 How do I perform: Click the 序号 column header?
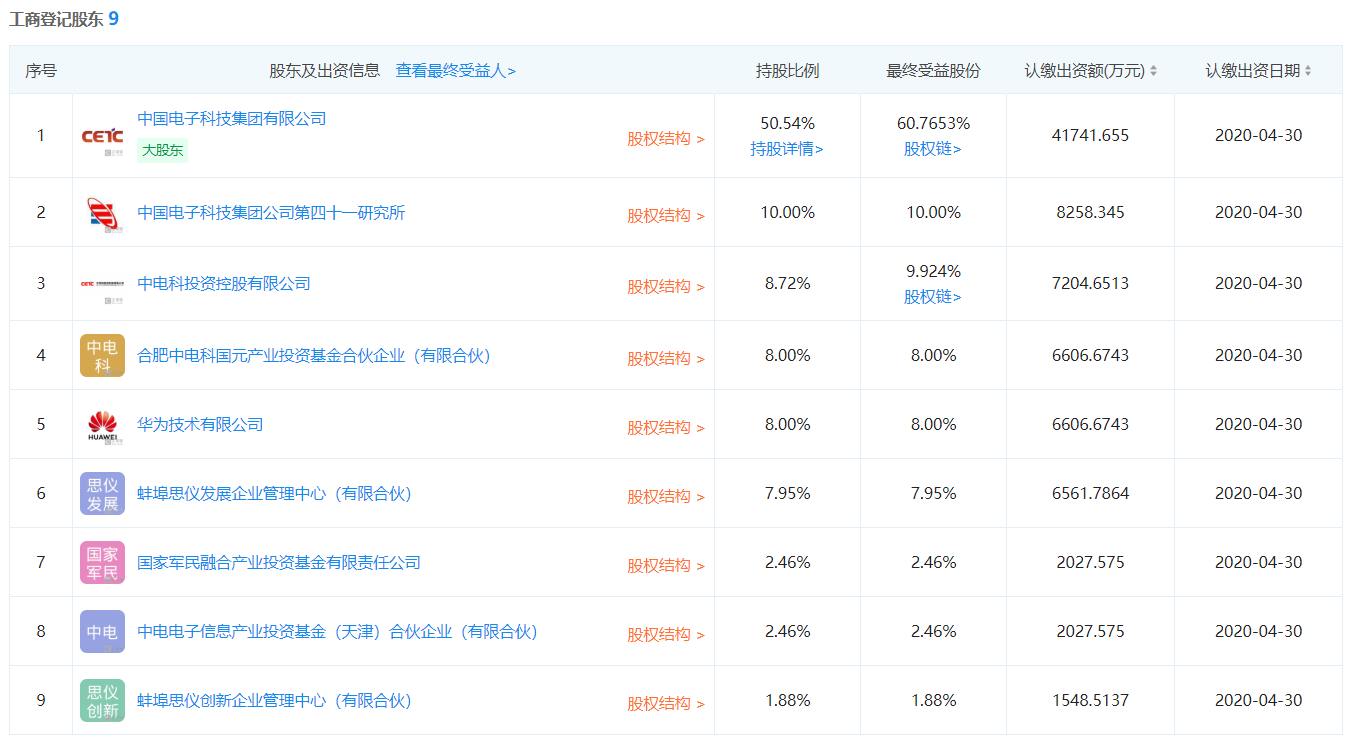click(41, 71)
